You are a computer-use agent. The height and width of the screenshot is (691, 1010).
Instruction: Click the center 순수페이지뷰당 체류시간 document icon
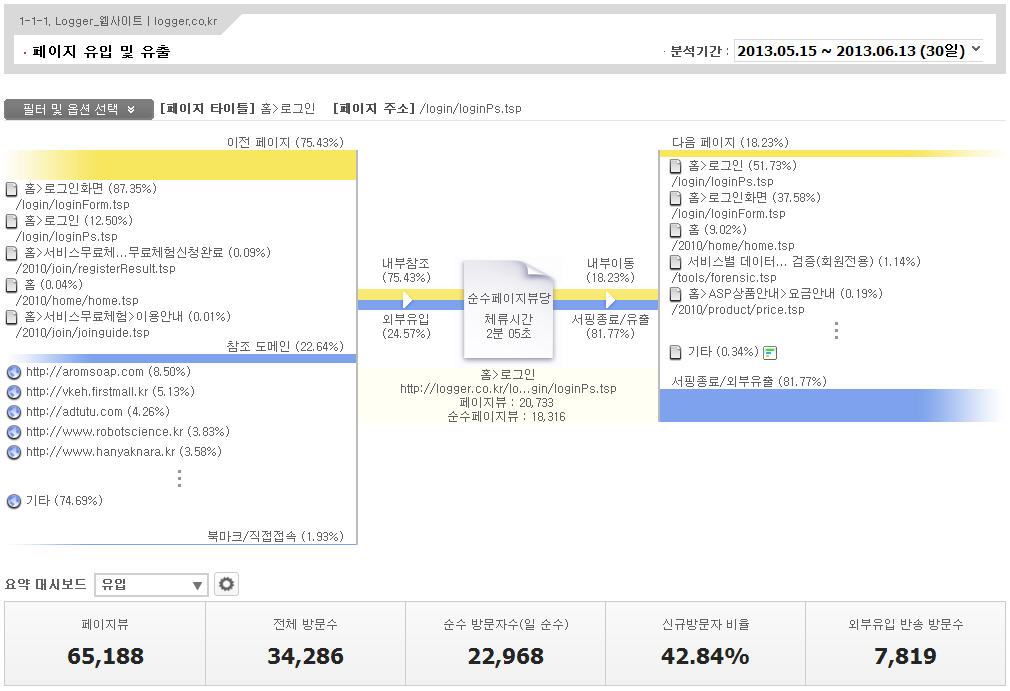509,310
